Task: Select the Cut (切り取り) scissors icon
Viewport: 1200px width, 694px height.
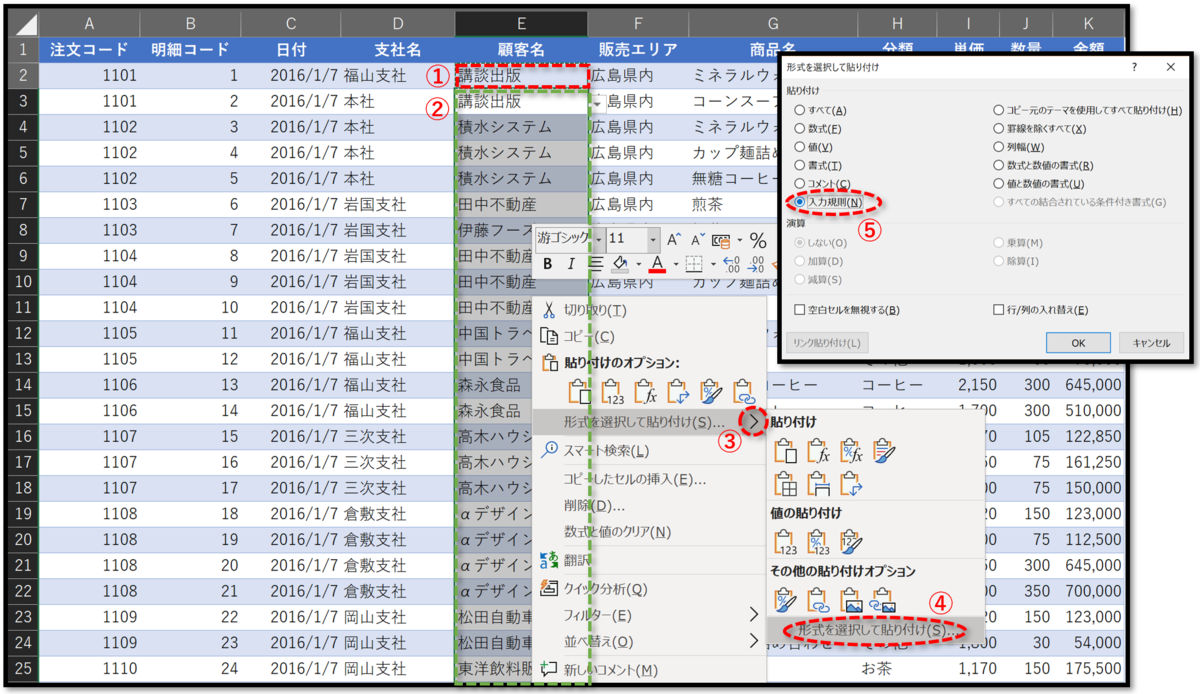Action: pos(548,310)
